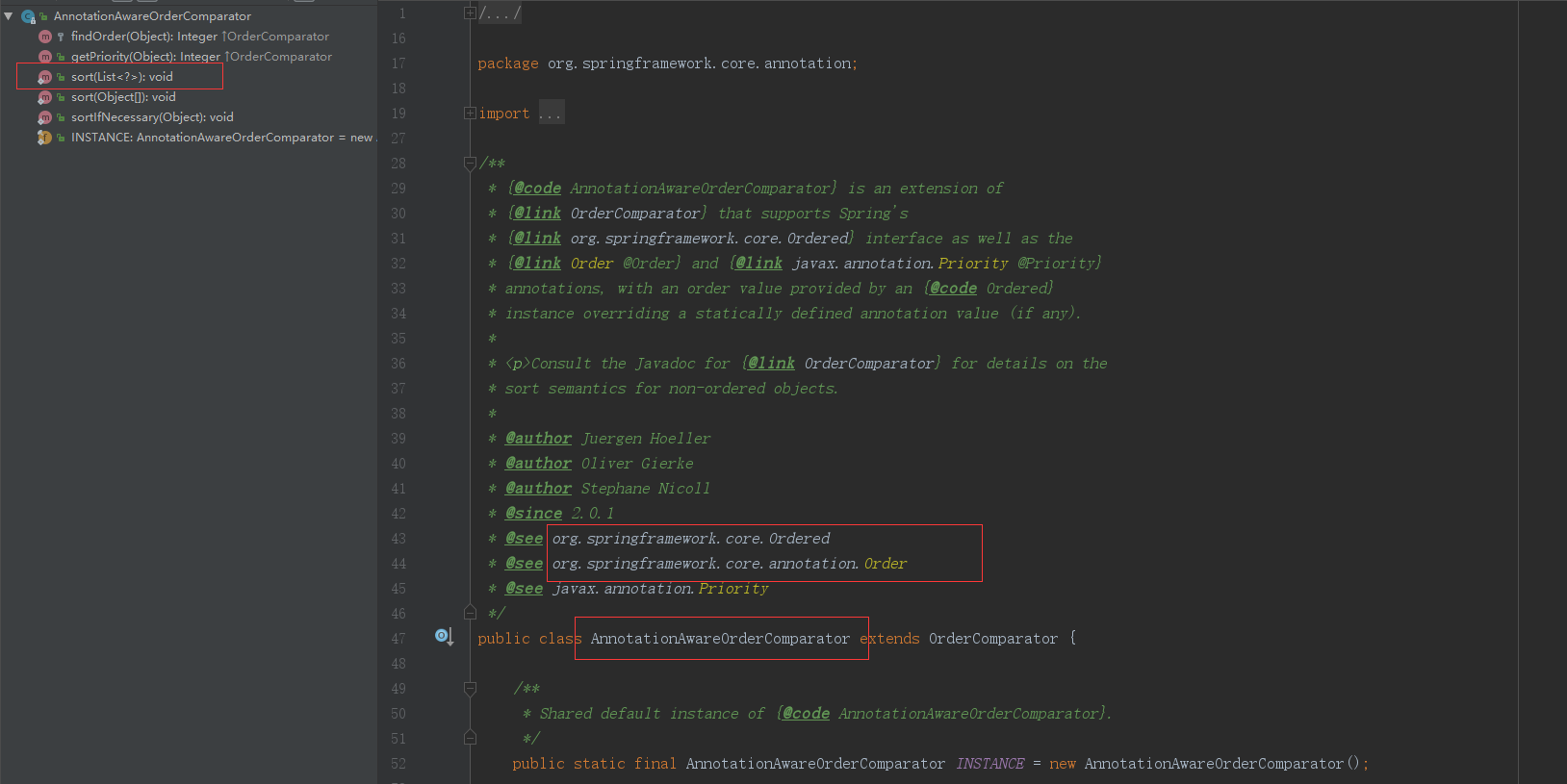Click the '@author' tag for Oliver Gierke

click(538, 464)
